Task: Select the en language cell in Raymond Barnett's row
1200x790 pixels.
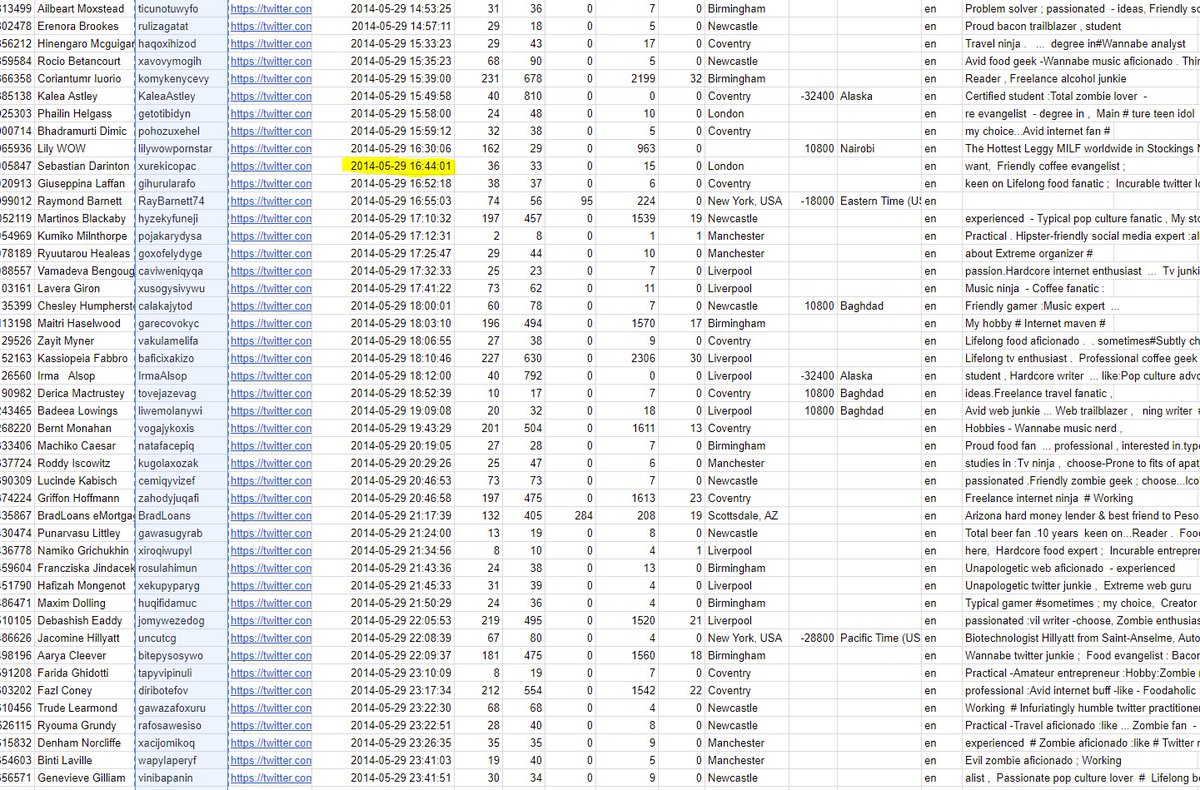Action: pyautogui.click(x=930, y=201)
